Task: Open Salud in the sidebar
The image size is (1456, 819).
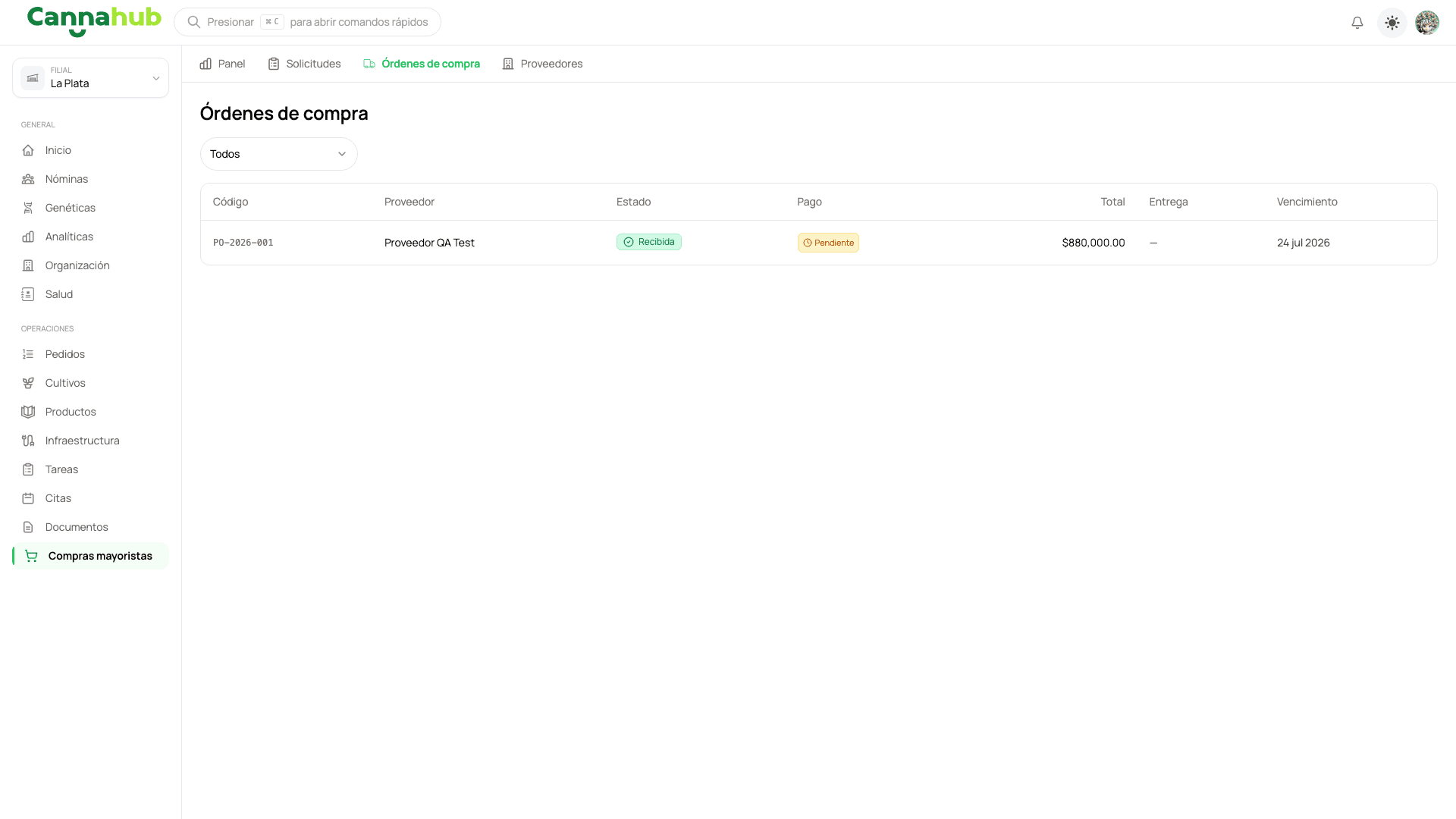Action: pos(90,294)
